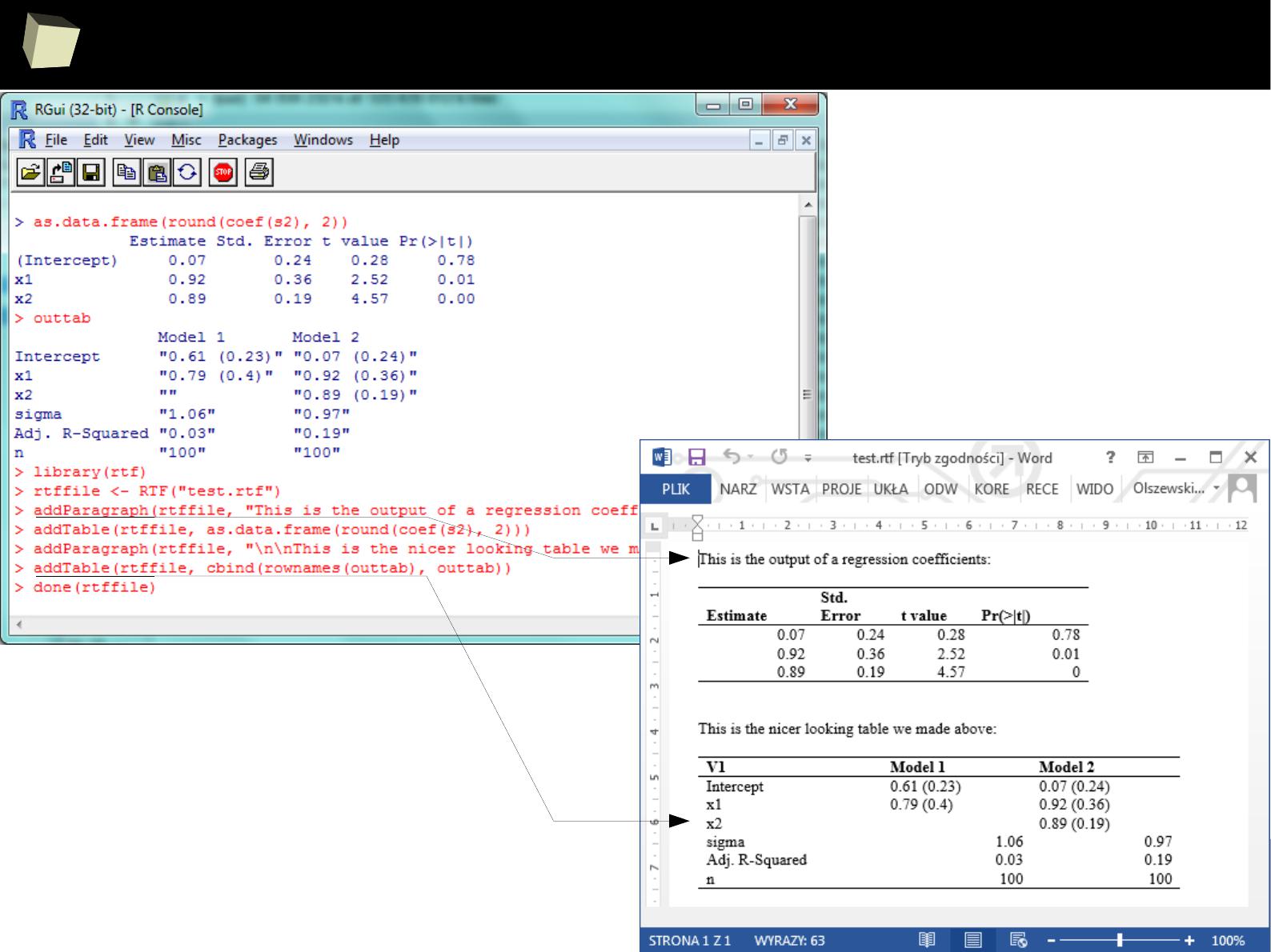Viewport: 1271px width, 952px height.
Task: Open the Help menu in RGui
Action: (384, 140)
